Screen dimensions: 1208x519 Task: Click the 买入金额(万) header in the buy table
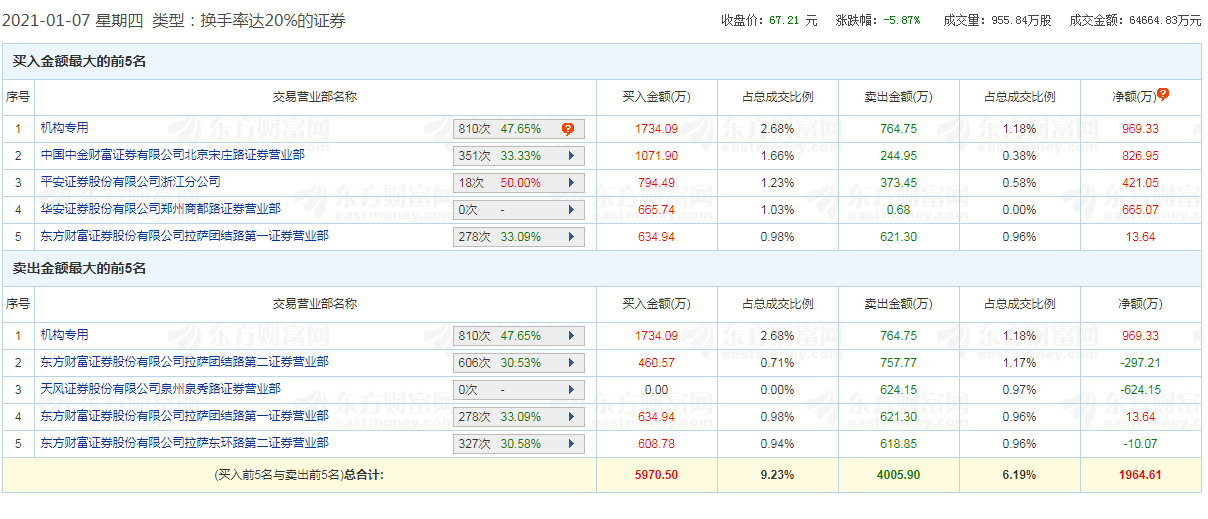(657, 97)
